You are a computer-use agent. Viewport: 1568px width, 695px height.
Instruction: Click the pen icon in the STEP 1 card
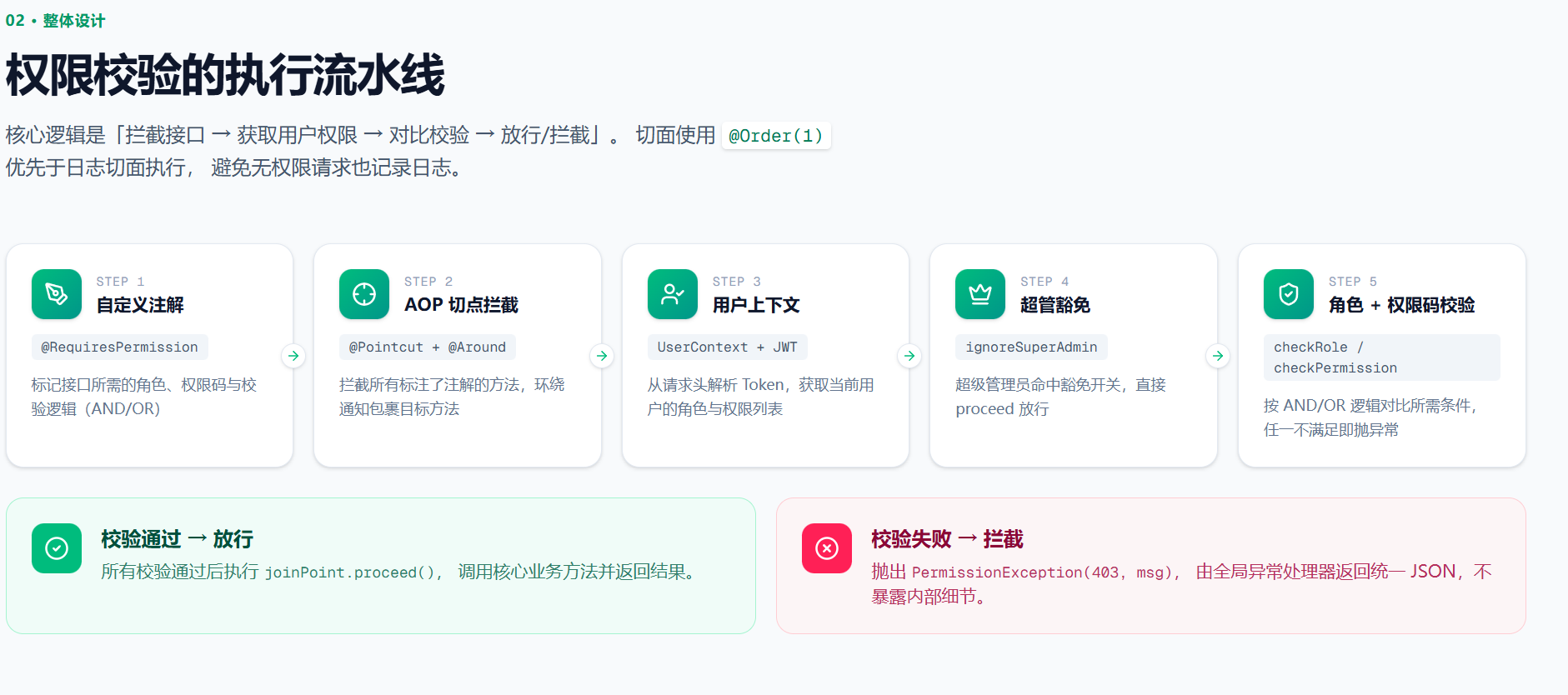coord(57,294)
